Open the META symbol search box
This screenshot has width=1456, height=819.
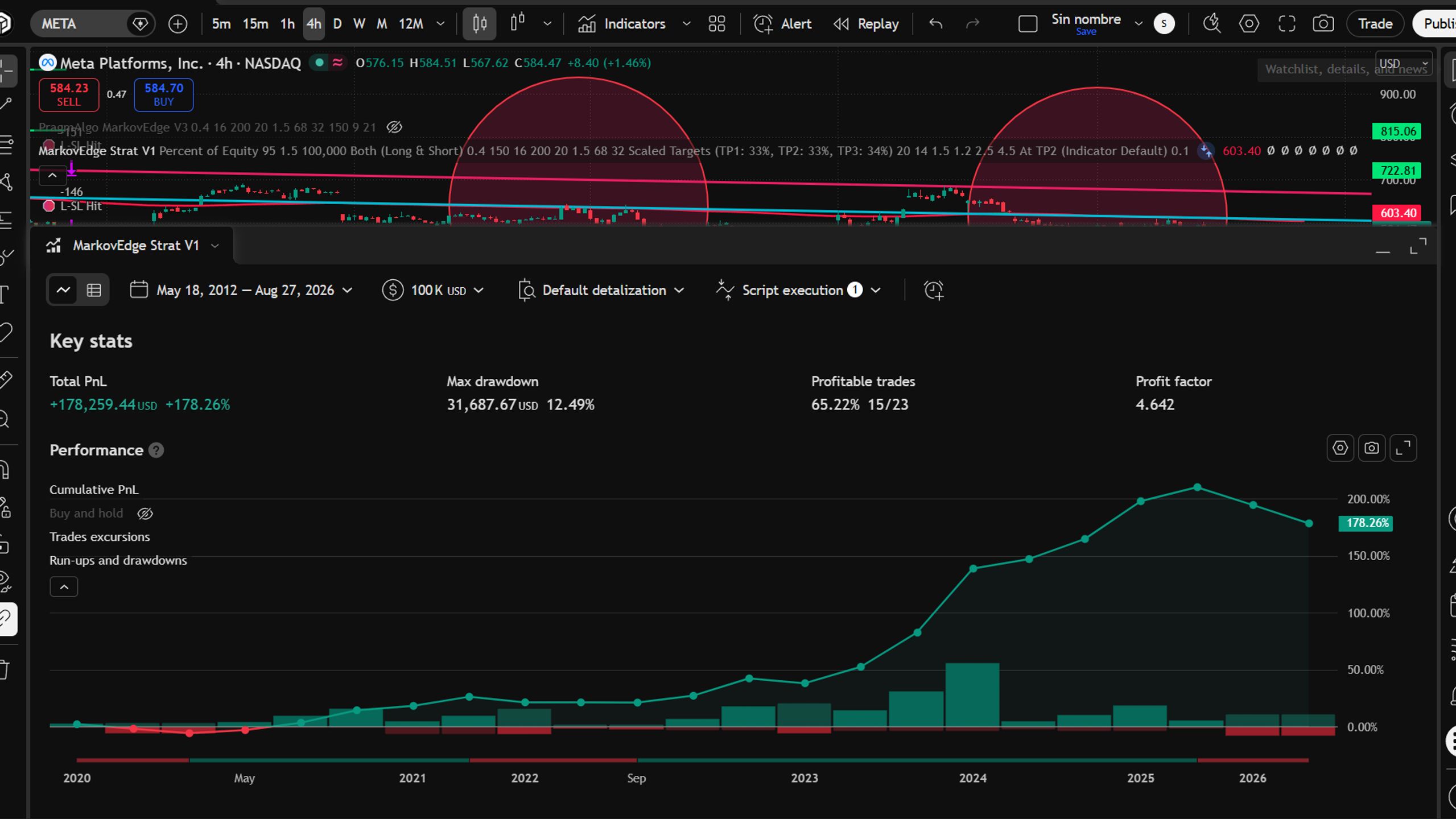pyautogui.click(x=80, y=24)
